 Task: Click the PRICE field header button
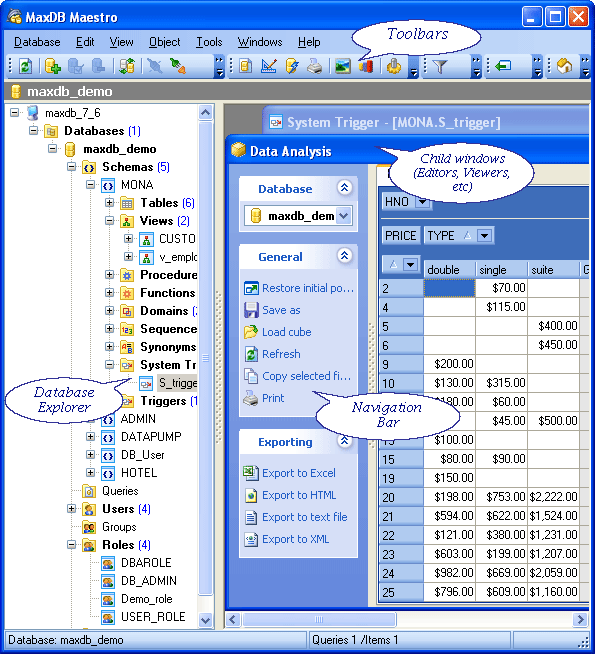point(400,236)
